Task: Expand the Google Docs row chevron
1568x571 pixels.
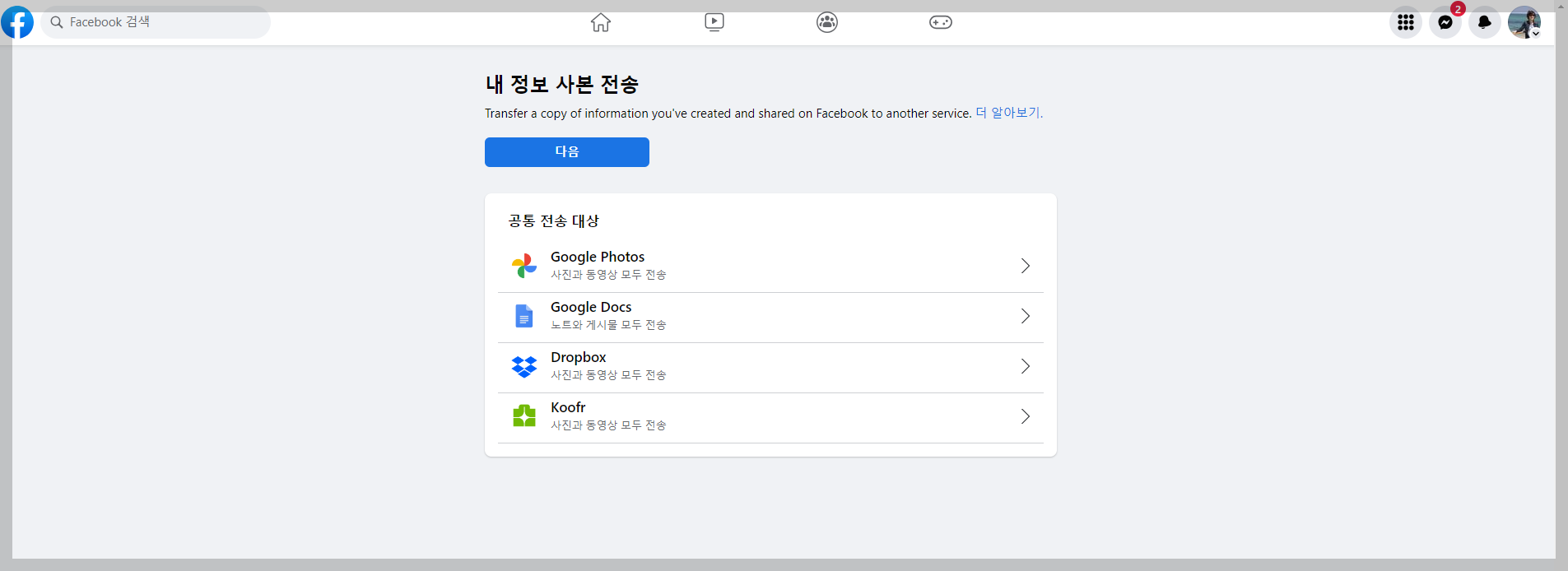Action: pos(1026,316)
